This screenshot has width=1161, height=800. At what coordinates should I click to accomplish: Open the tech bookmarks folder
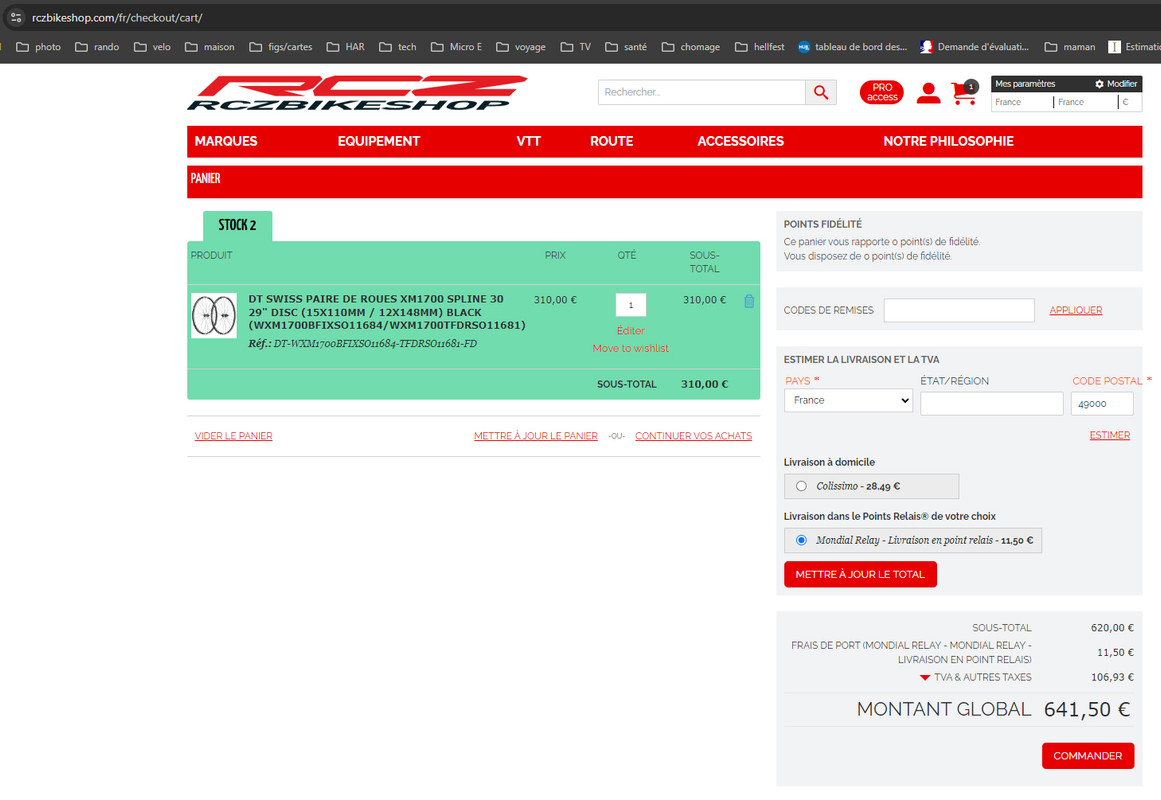[398, 47]
